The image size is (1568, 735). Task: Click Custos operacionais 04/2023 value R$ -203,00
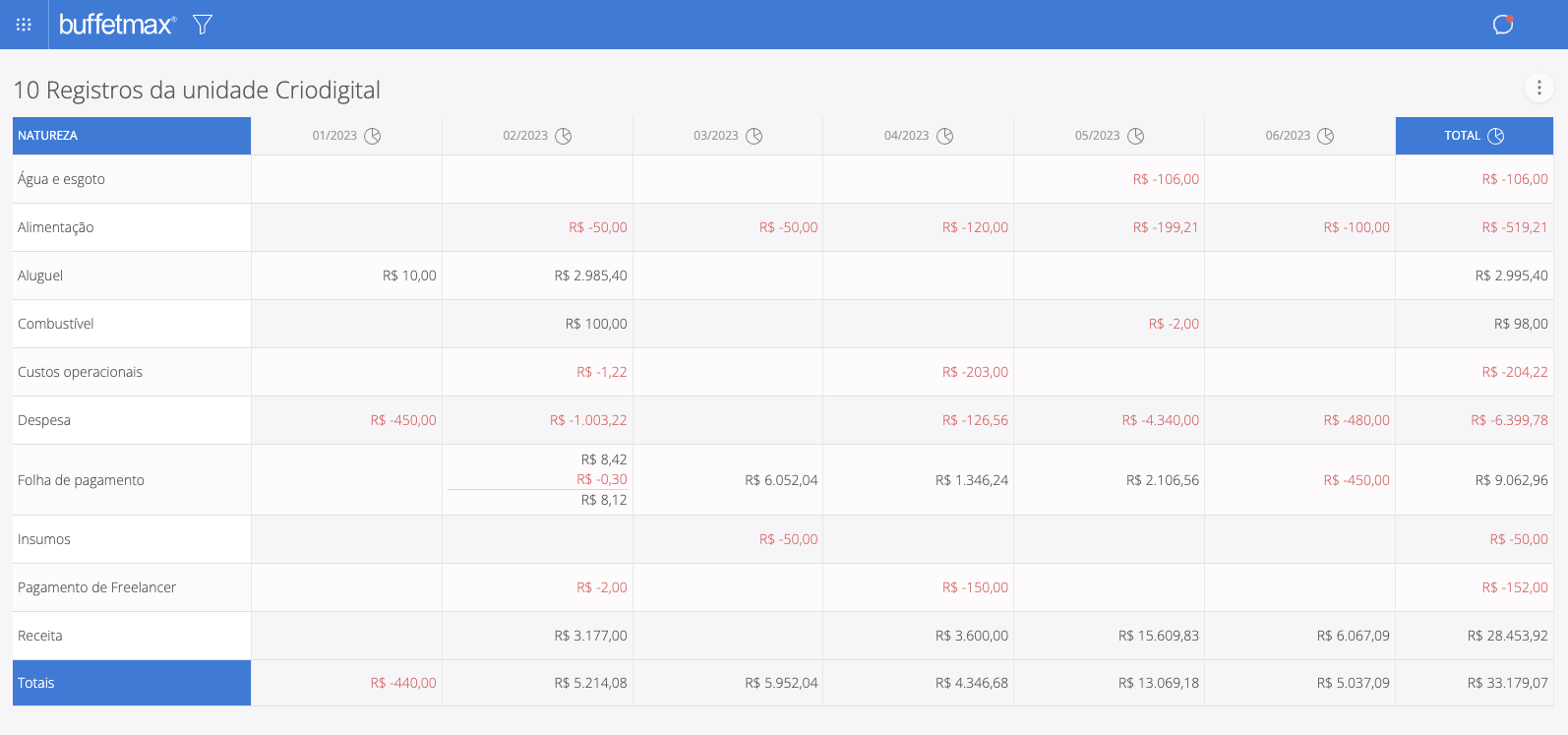coord(975,372)
